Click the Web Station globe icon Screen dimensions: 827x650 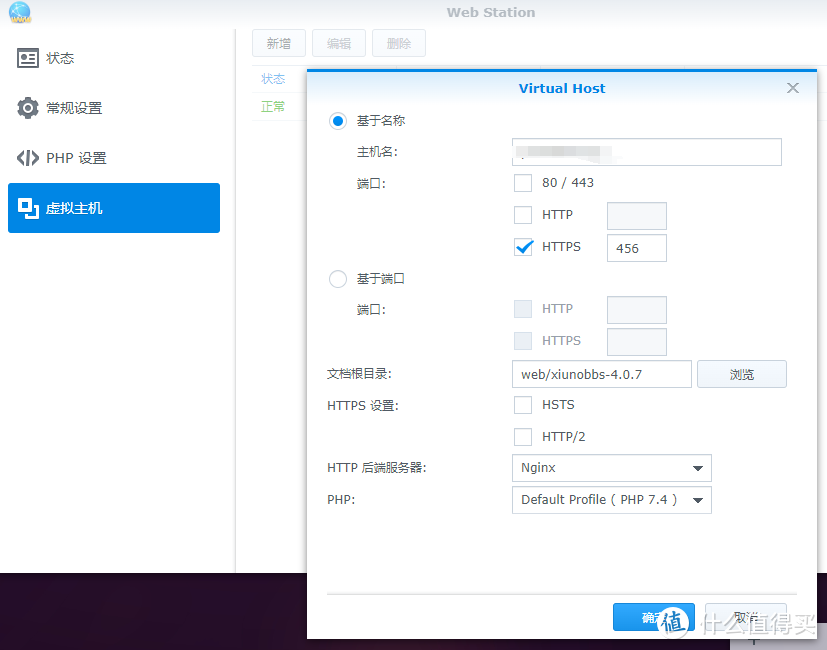click(18, 13)
